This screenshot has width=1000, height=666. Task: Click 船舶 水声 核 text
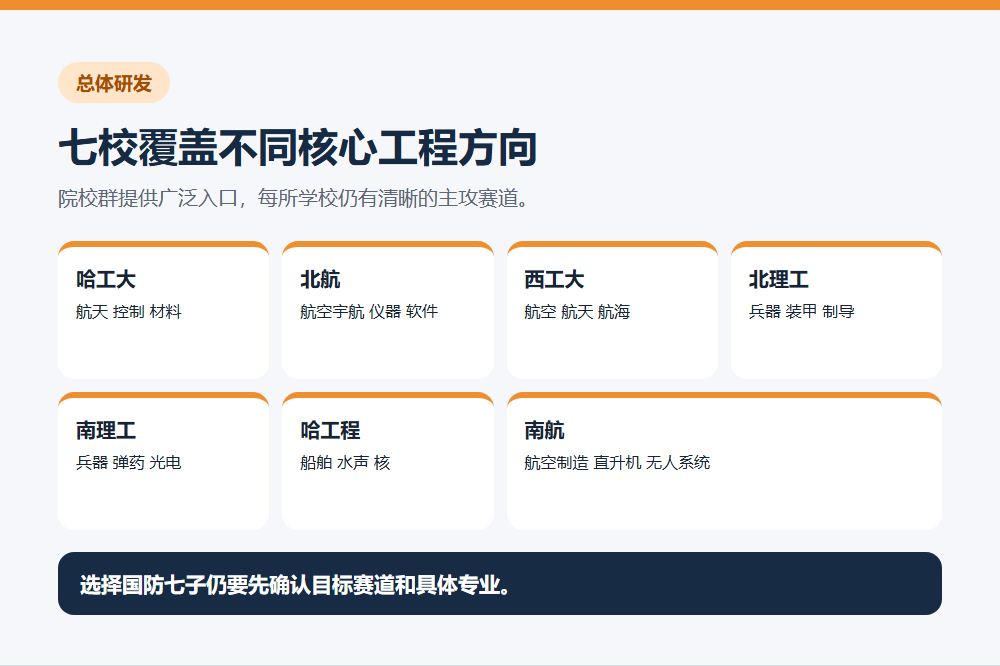click(345, 462)
